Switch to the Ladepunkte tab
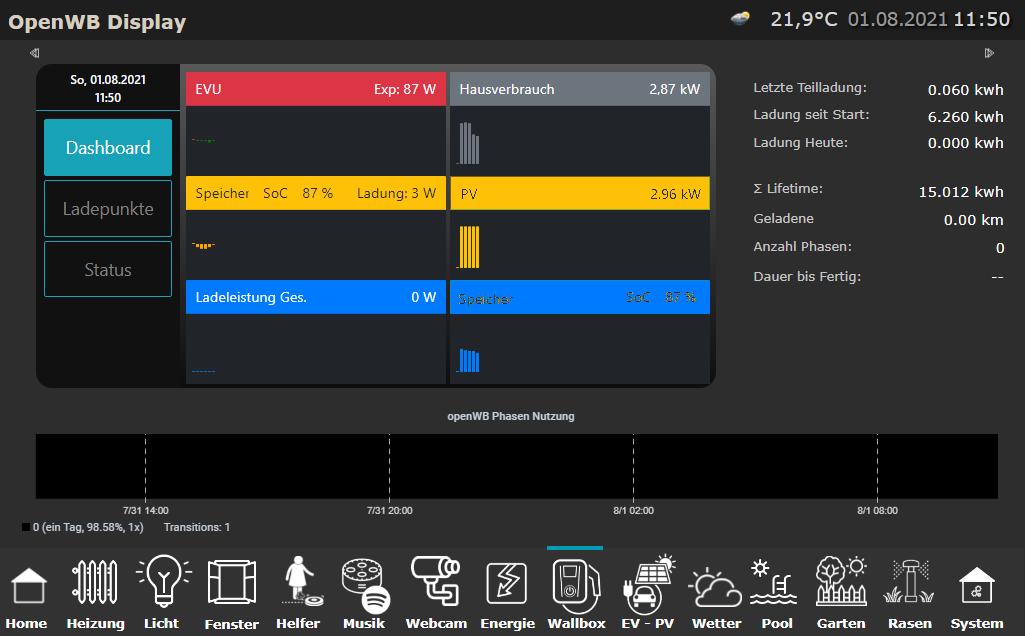The image size is (1025, 636). coord(108,209)
